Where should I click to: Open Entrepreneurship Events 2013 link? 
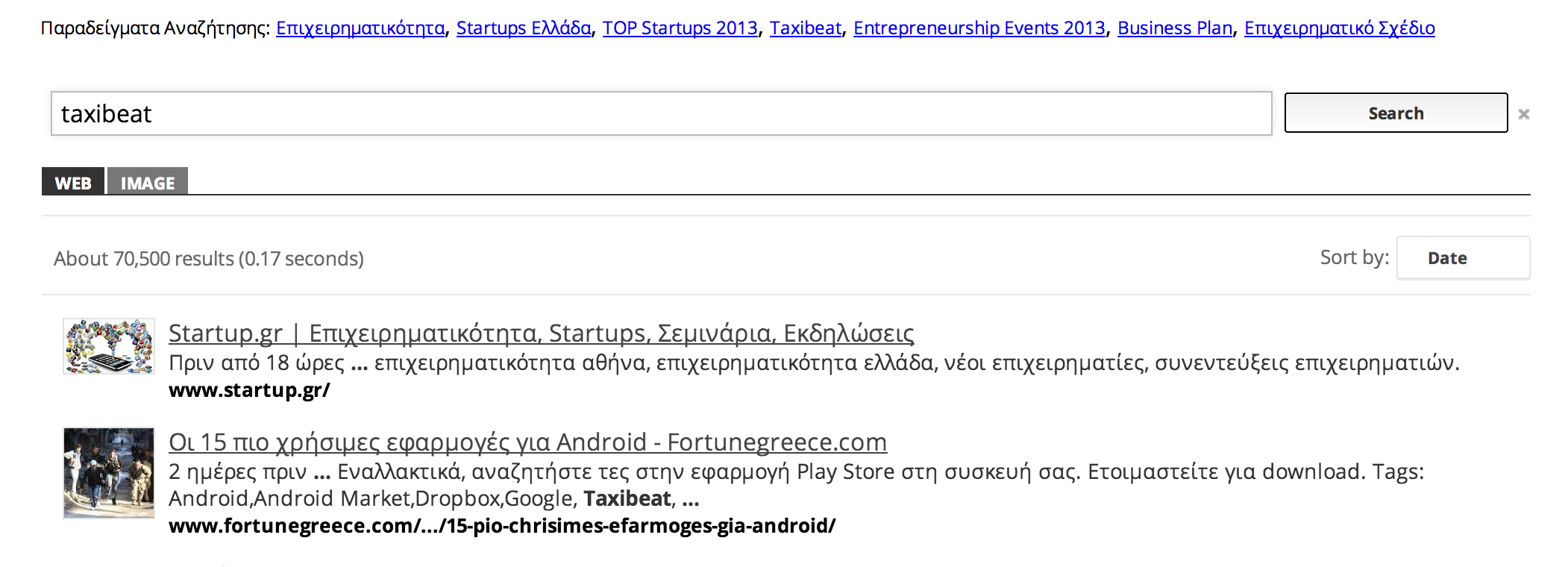(x=979, y=28)
